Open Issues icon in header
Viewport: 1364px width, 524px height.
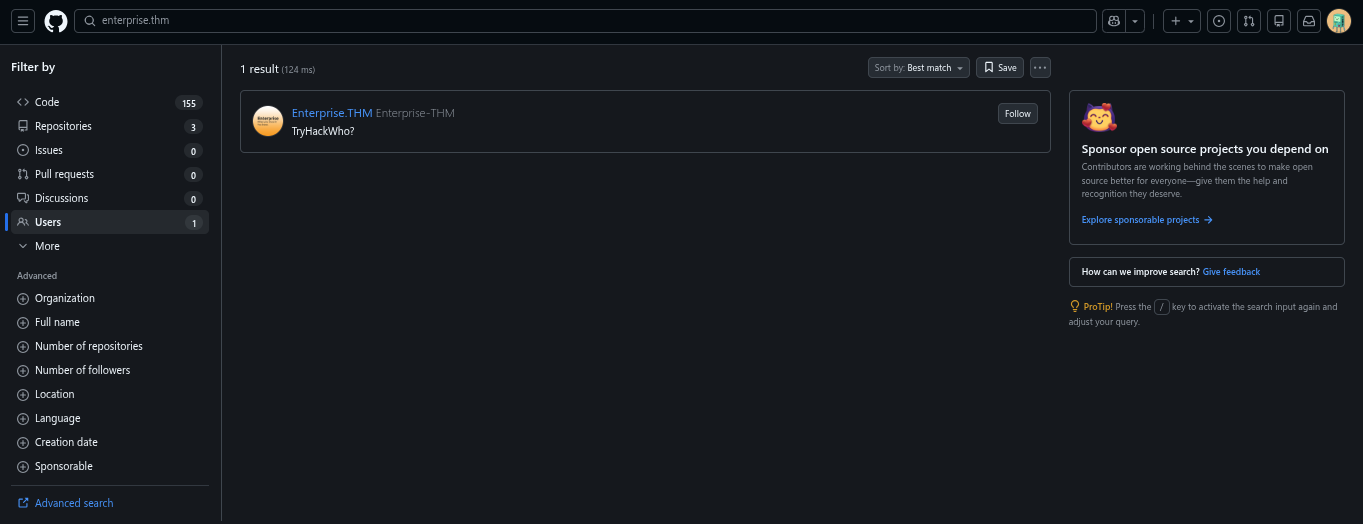[1219, 21]
